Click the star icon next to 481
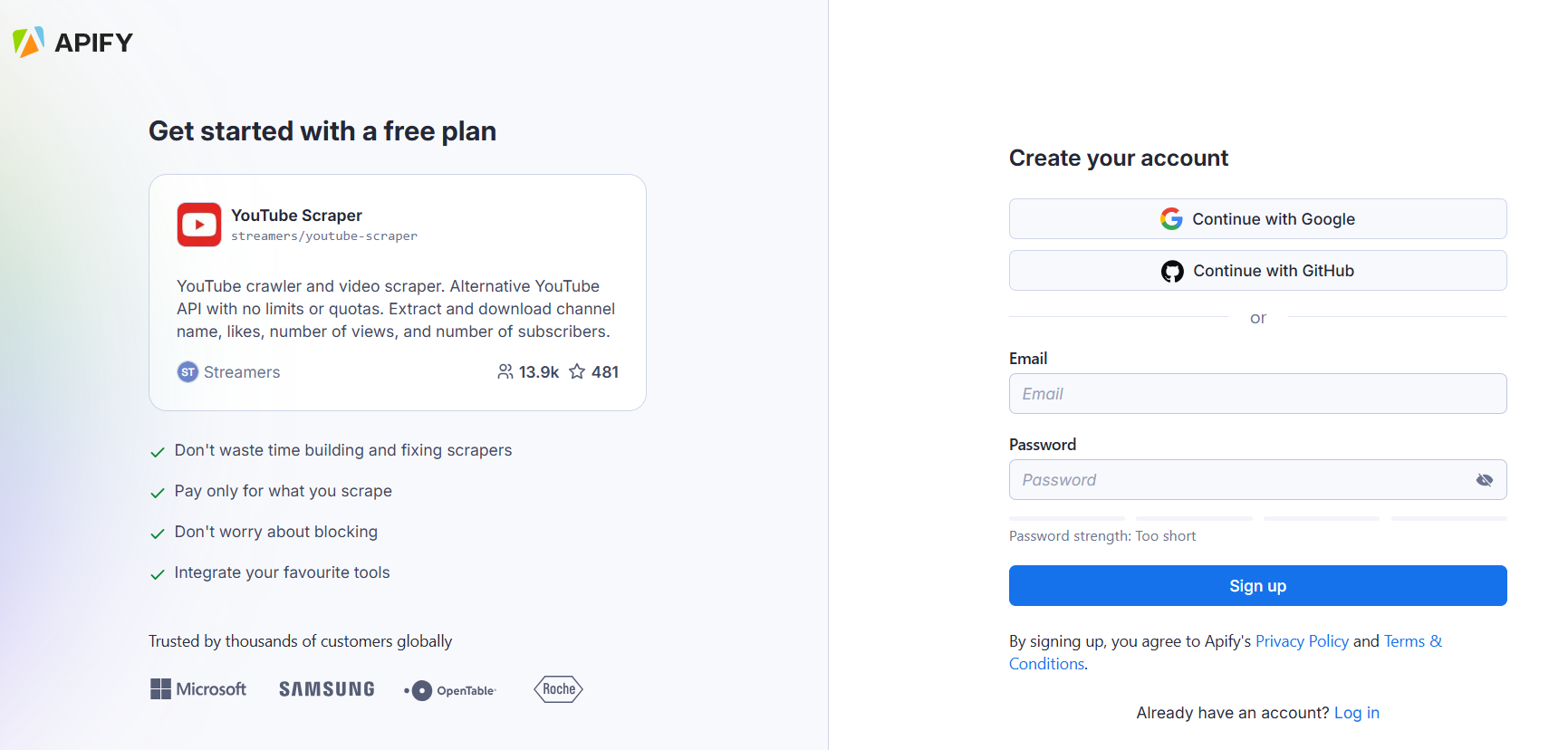The width and height of the screenshot is (1568, 750). pyautogui.click(x=577, y=371)
